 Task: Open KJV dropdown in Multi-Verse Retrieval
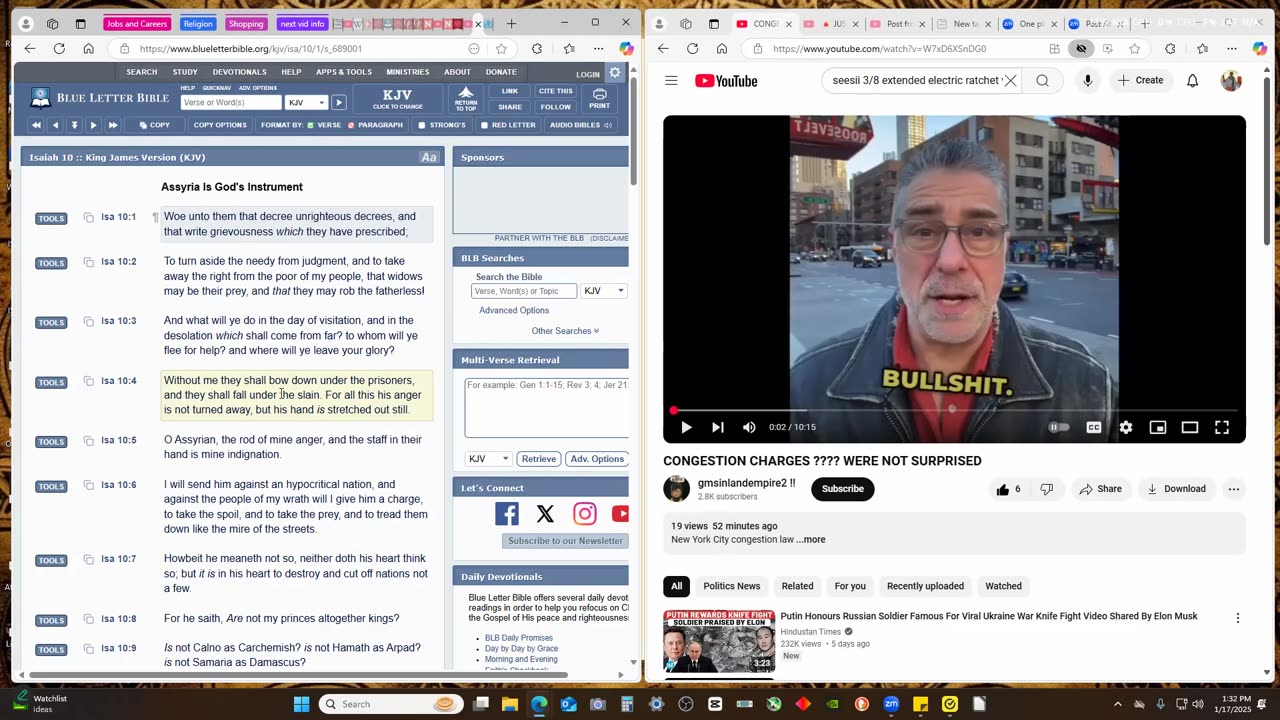click(489, 459)
